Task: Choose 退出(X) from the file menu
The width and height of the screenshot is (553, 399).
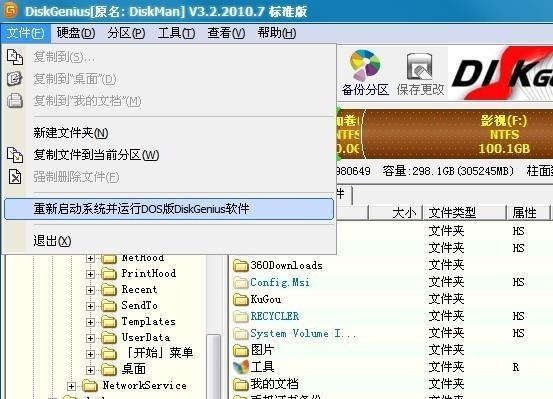Action: 169,241
